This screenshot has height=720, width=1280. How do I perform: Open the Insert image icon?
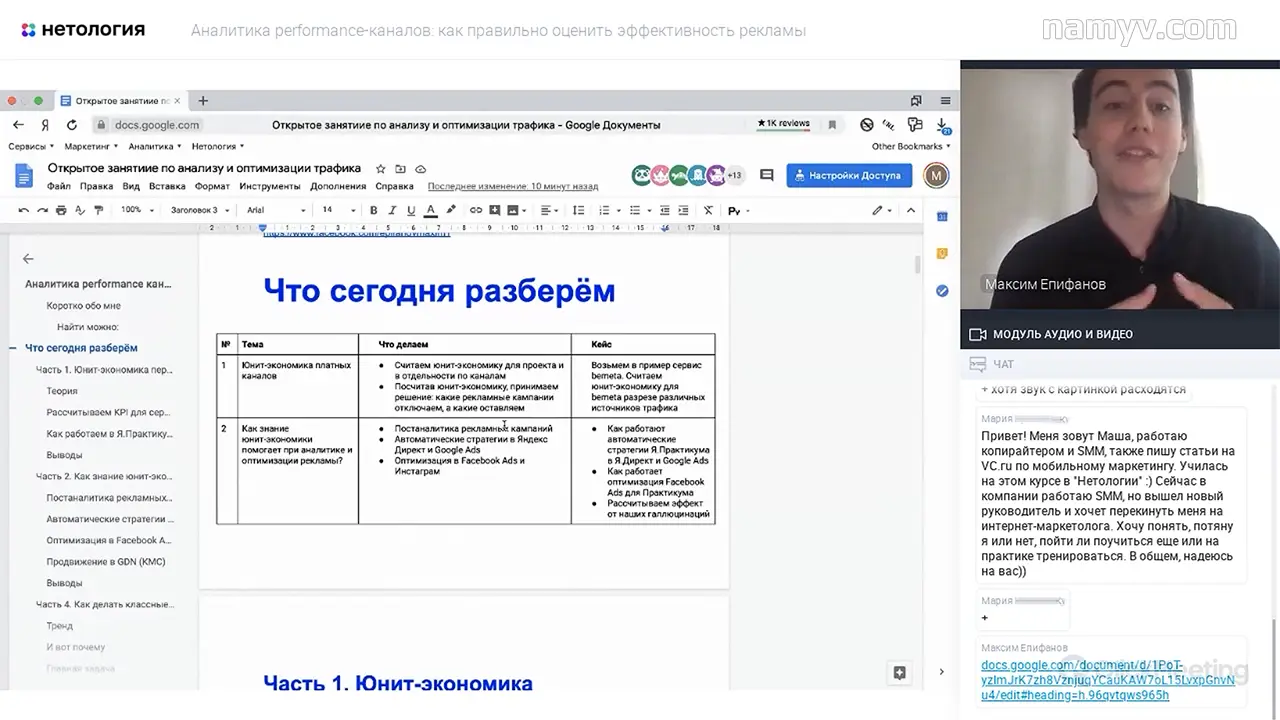[511, 210]
